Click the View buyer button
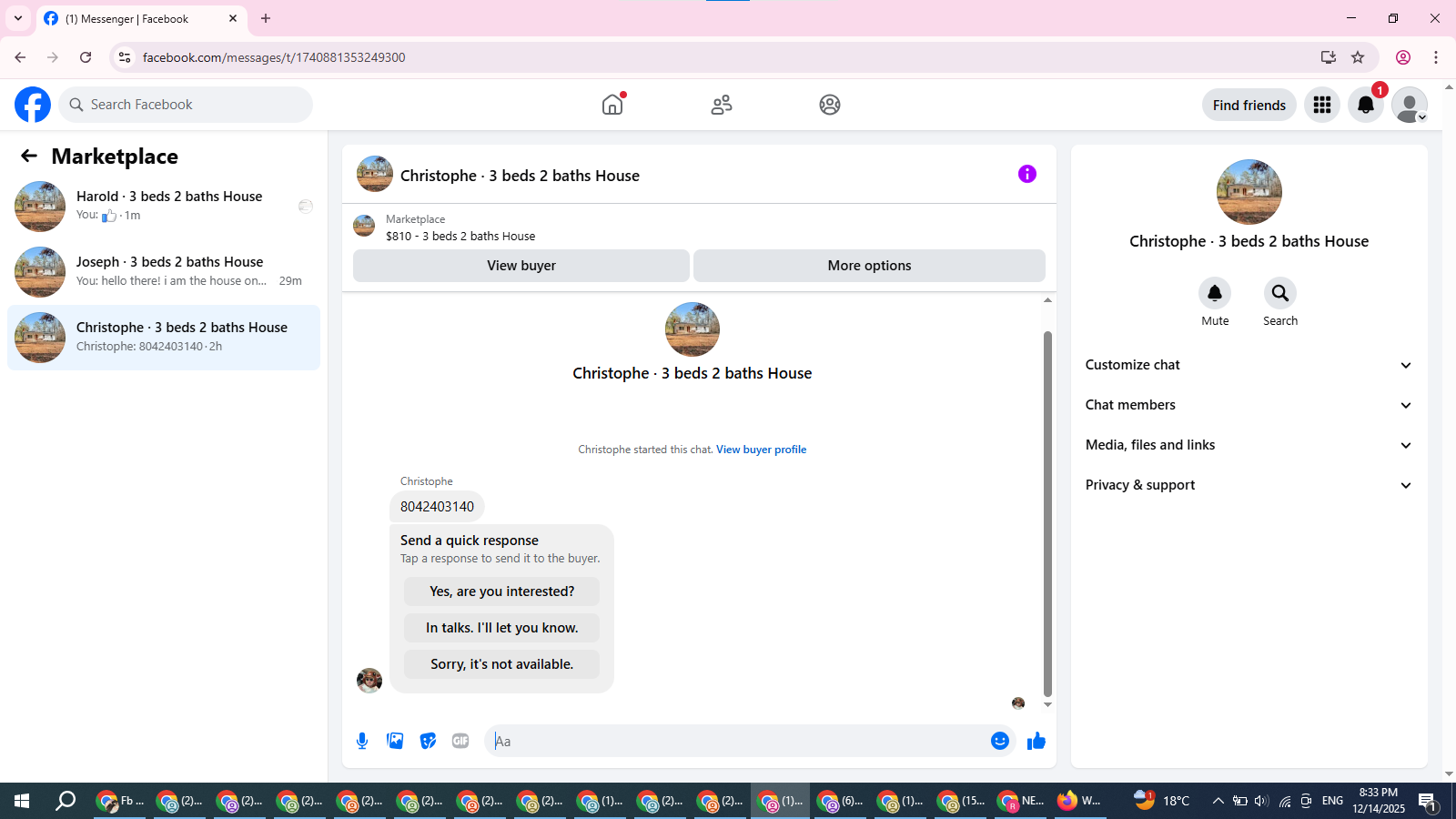The height and width of the screenshot is (819, 1456). [x=521, y=266]
